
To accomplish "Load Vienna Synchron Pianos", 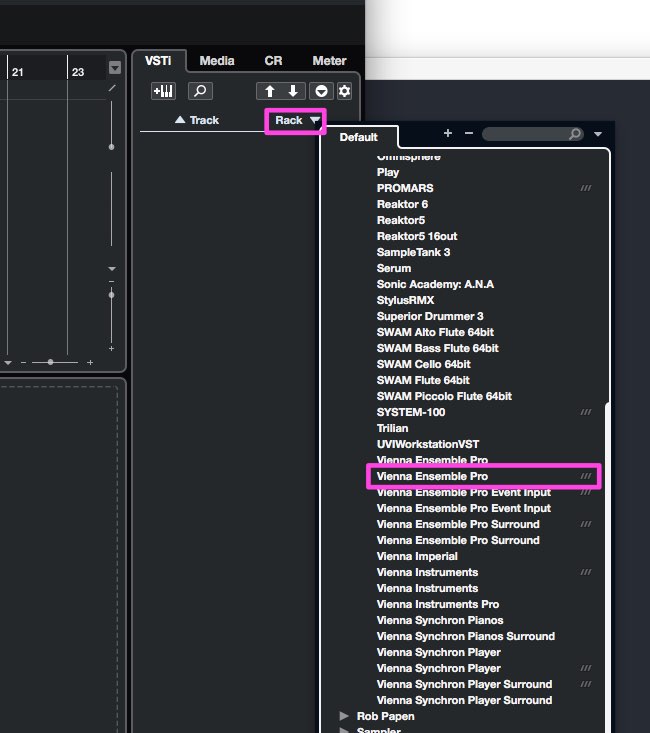I will (440, 620).
